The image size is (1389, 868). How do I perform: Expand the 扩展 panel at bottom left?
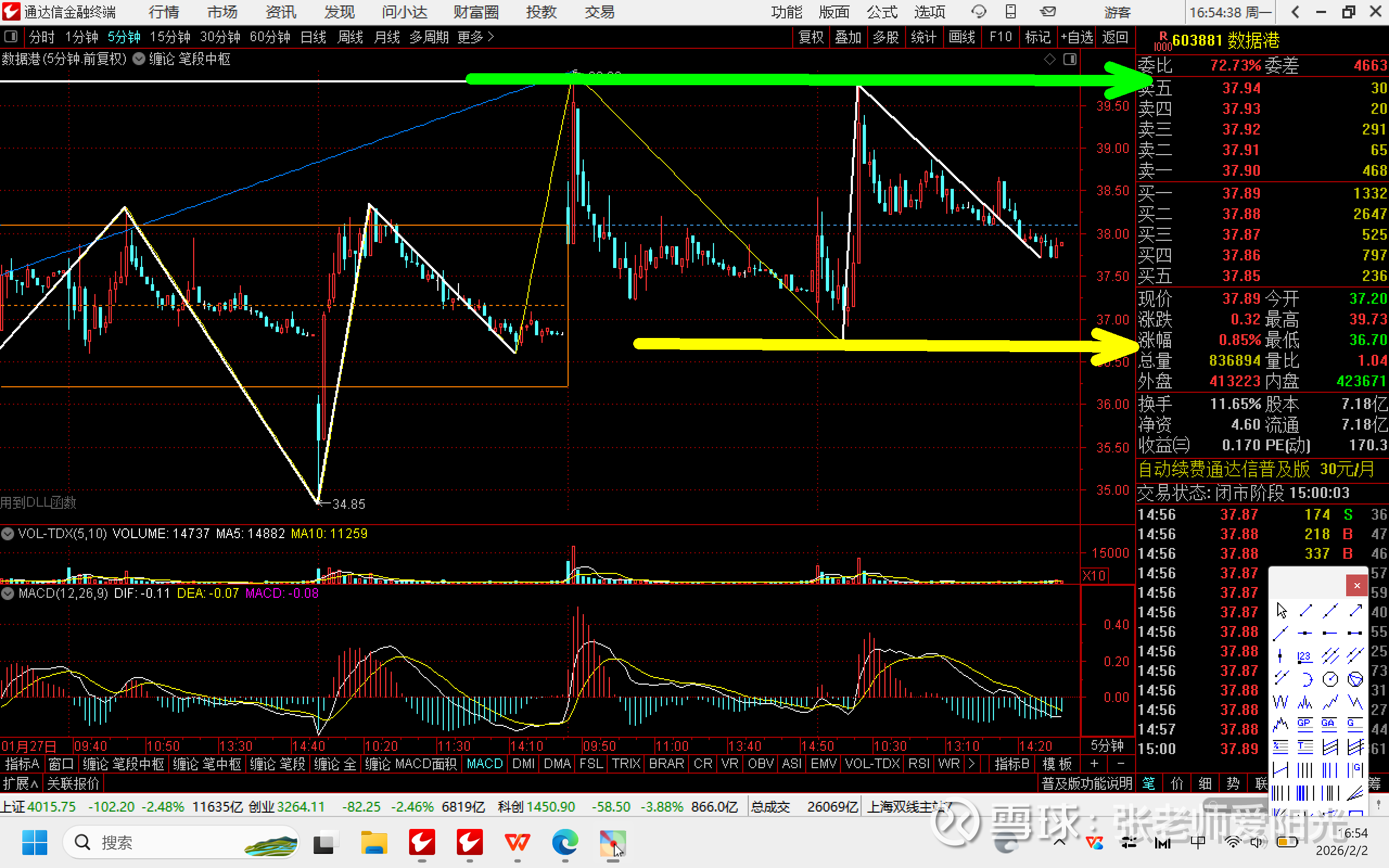coord(21,783)
